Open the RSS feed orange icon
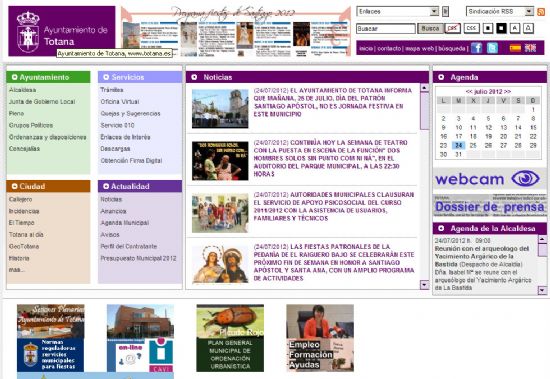 [541, 12]
